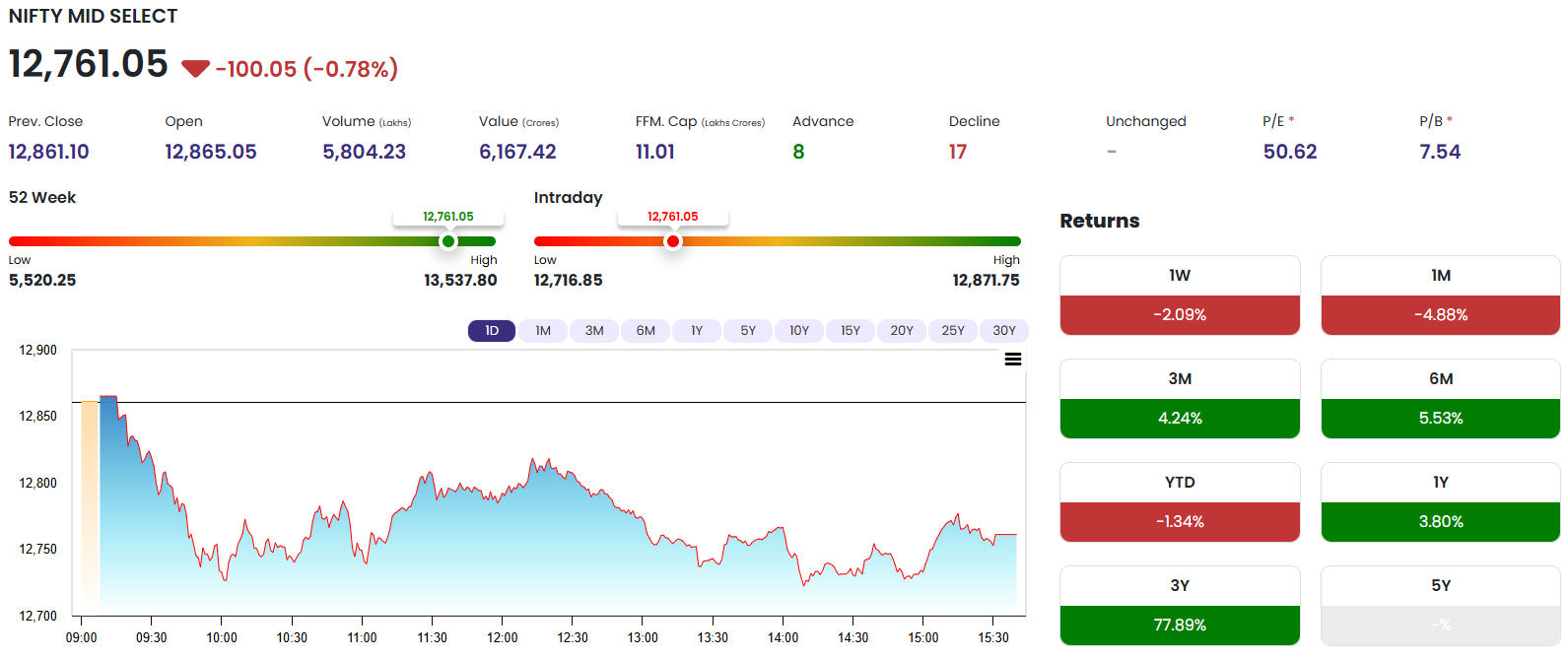This screenshot has height=658, width=1568.
Task: Click the 12,700 y-axis label on the chart
Action: coord(38,616)
